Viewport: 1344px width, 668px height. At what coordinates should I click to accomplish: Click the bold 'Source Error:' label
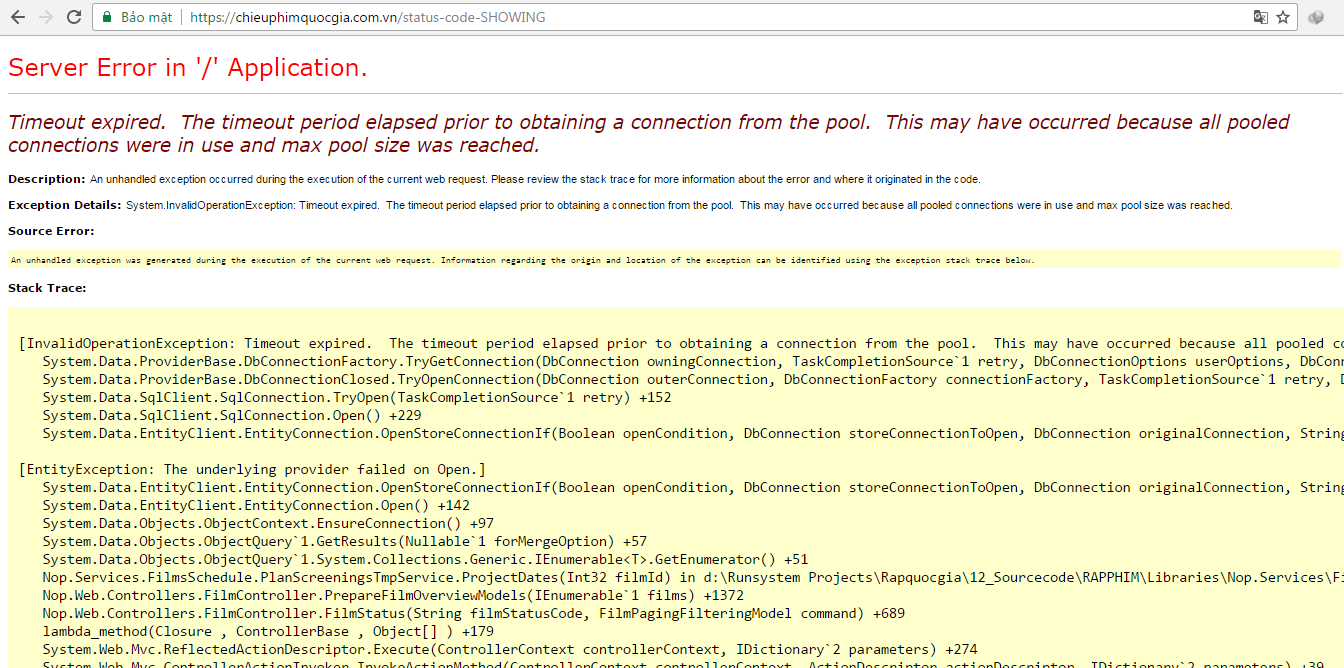[x=51, y=231]
